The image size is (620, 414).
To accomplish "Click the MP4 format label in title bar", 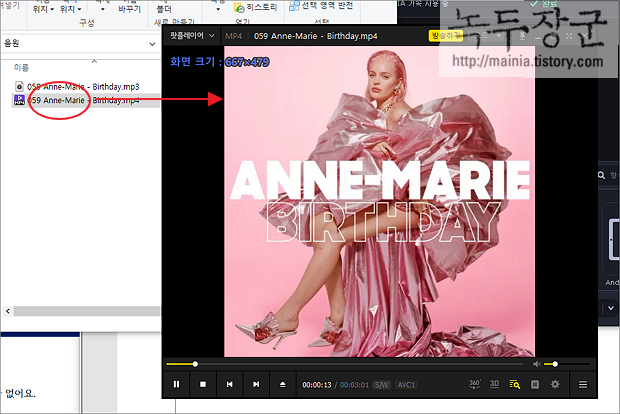I will 233,36.
